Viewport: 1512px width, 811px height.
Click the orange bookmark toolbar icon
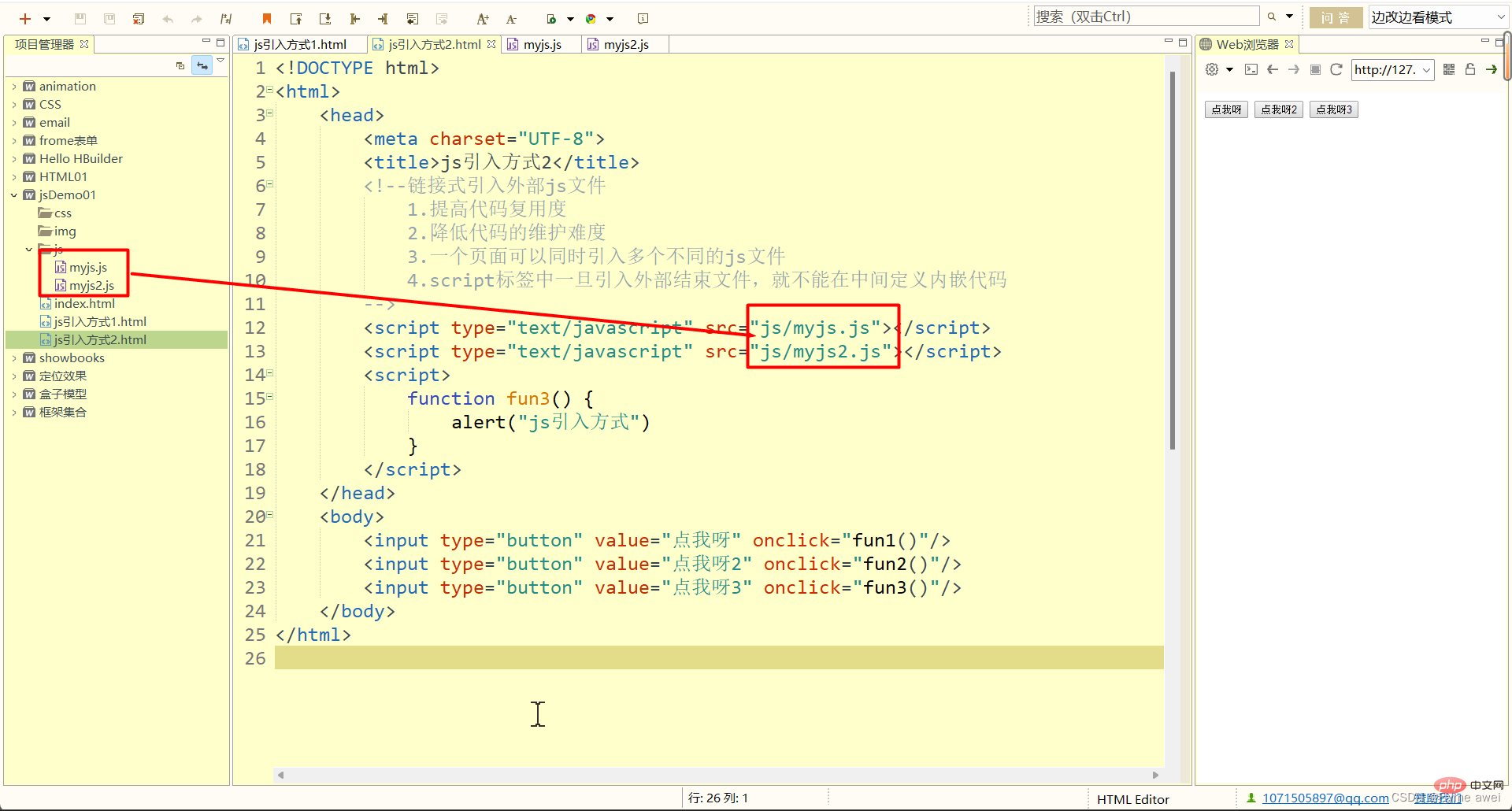pos(267,19)
